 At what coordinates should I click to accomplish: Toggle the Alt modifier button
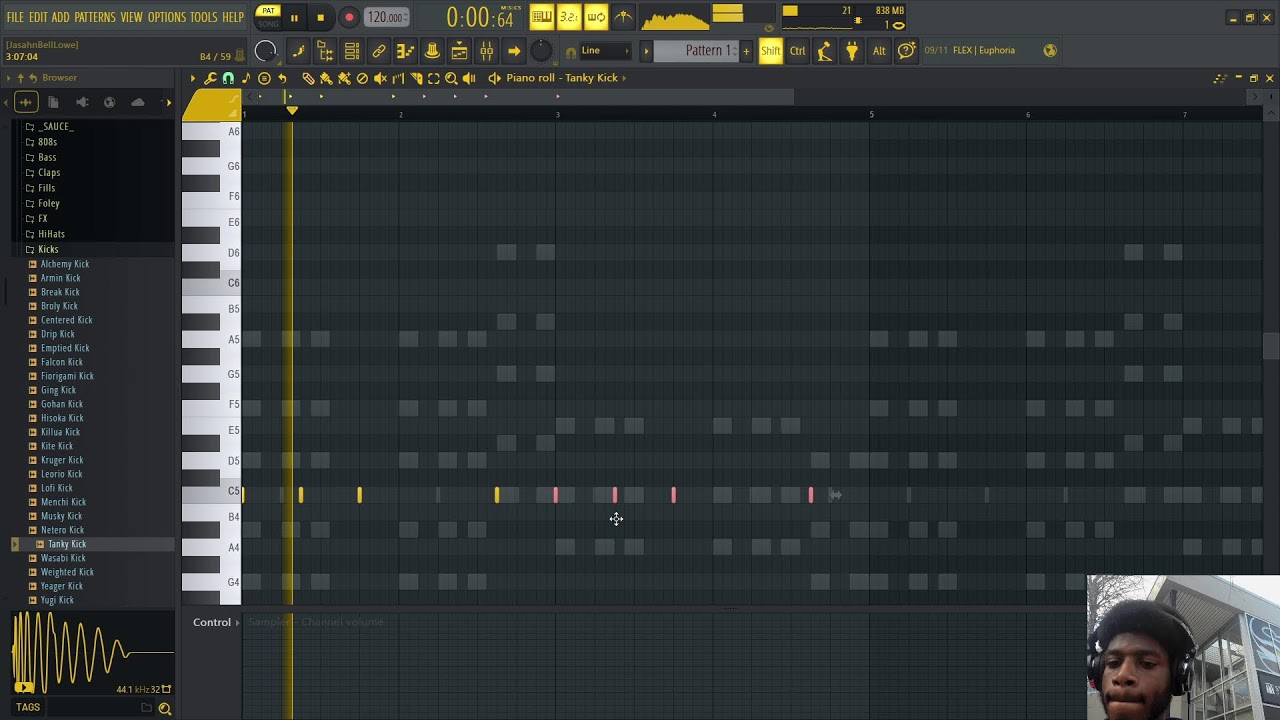click(x=879, y=51)
